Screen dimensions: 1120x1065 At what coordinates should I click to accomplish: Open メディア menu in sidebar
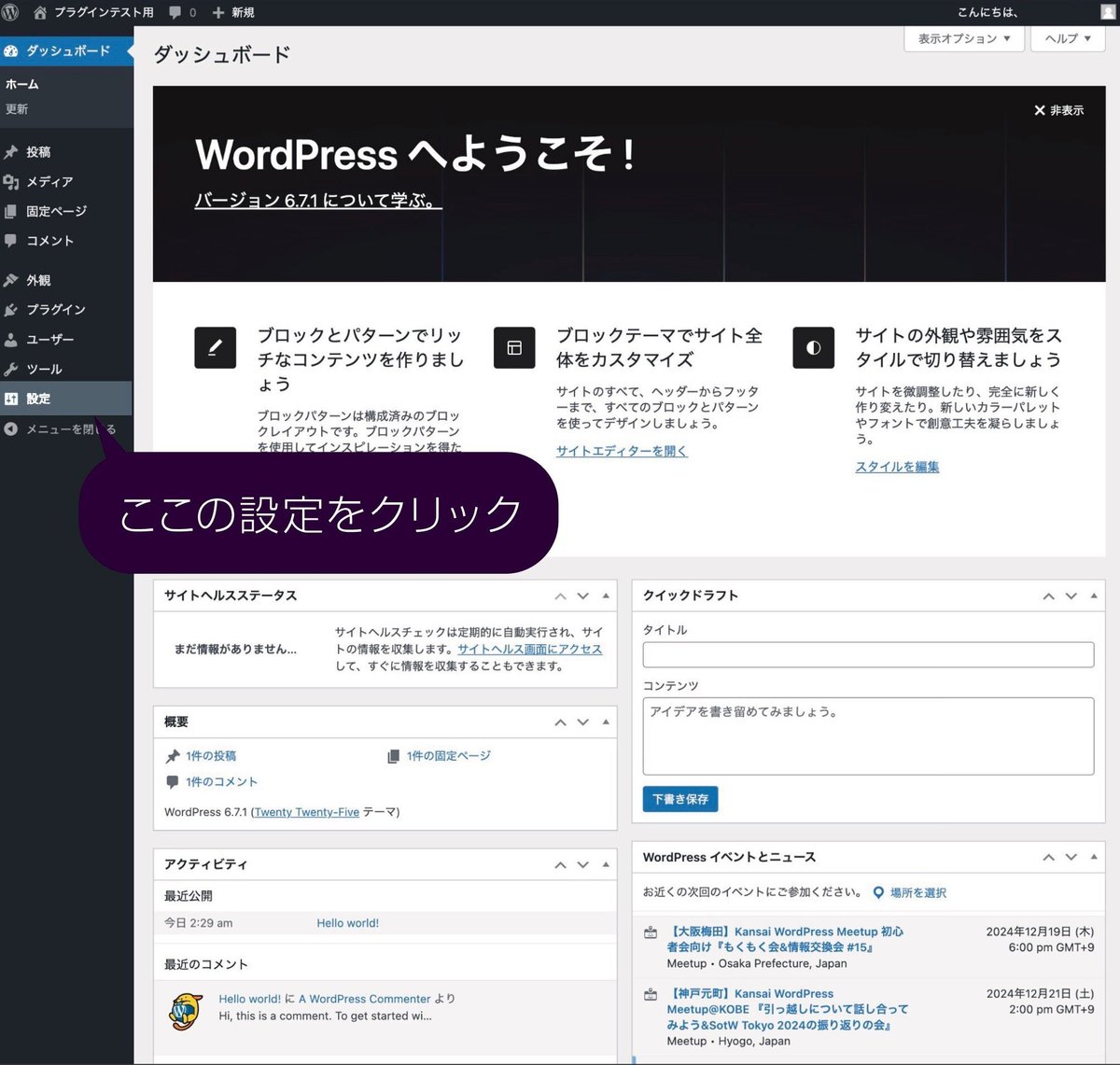tap(66, 182)
